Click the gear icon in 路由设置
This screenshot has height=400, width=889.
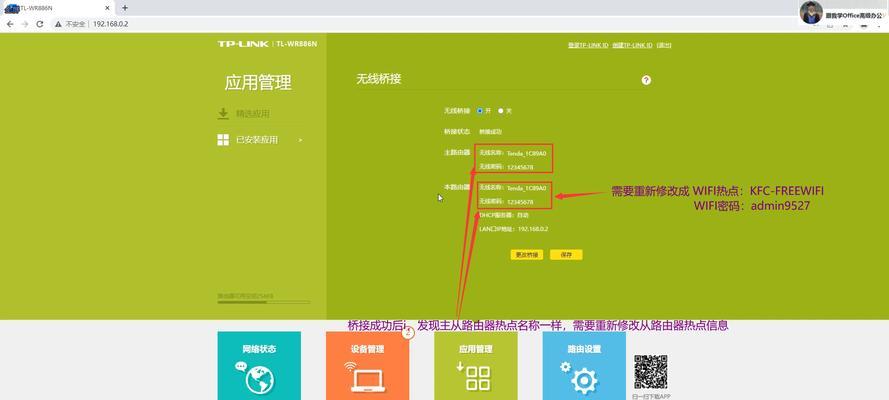coord(584,381)
